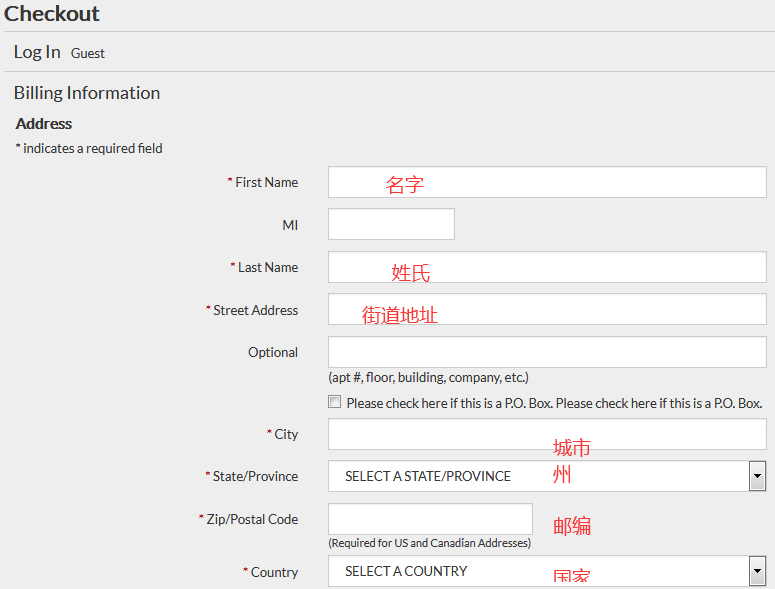Click the Last Name input box
This screenshot has width=775, height=589.
click(547, 267)
